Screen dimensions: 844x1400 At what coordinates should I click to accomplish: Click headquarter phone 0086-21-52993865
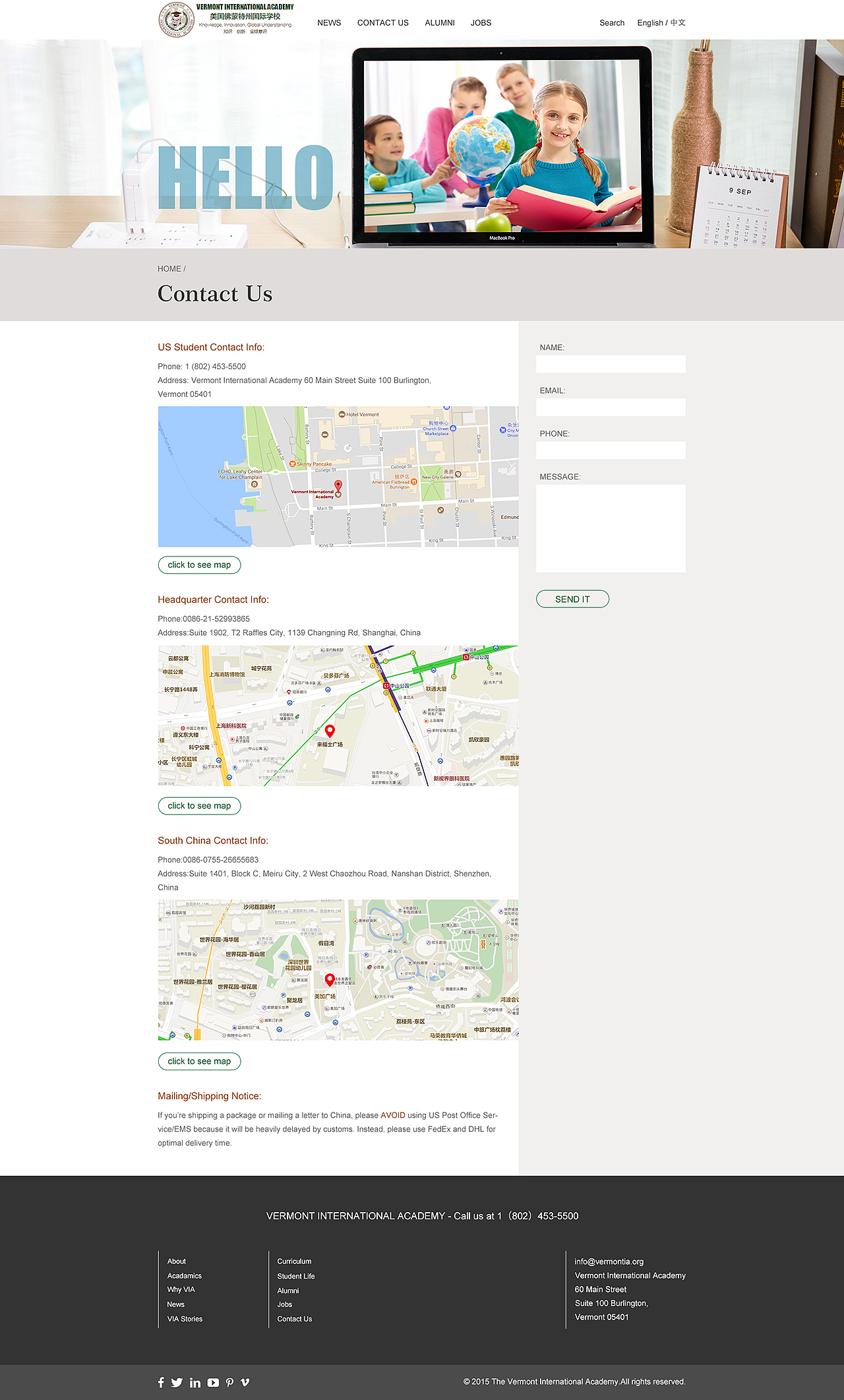coord(216,619)
